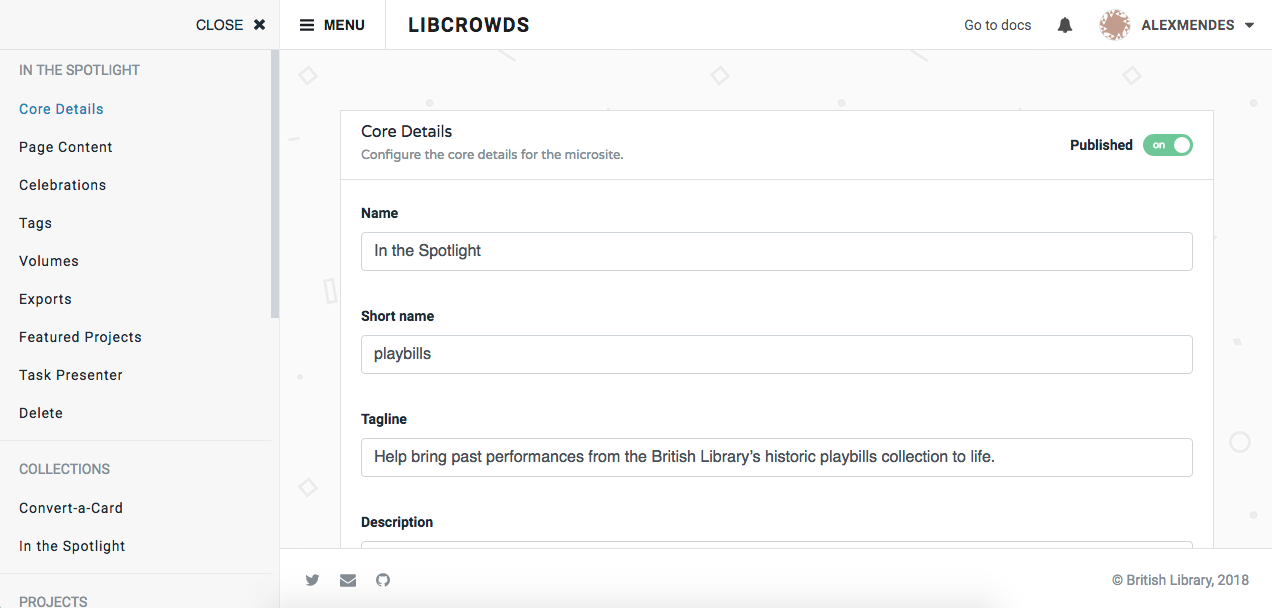Open the Featured Projects section
The image size is (1272, 608).
[x=79, y=336]
